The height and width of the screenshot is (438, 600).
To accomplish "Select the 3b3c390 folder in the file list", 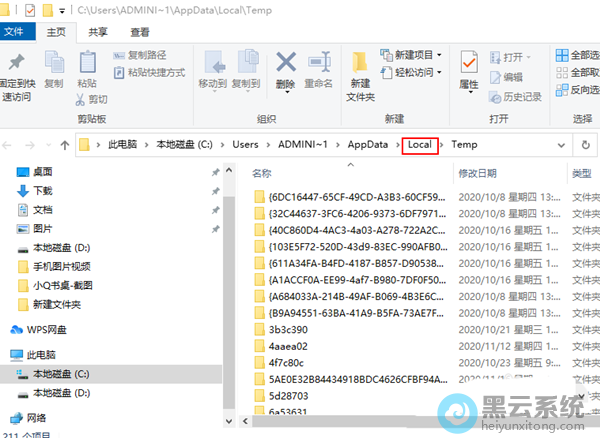I will (x=288, y=329).
